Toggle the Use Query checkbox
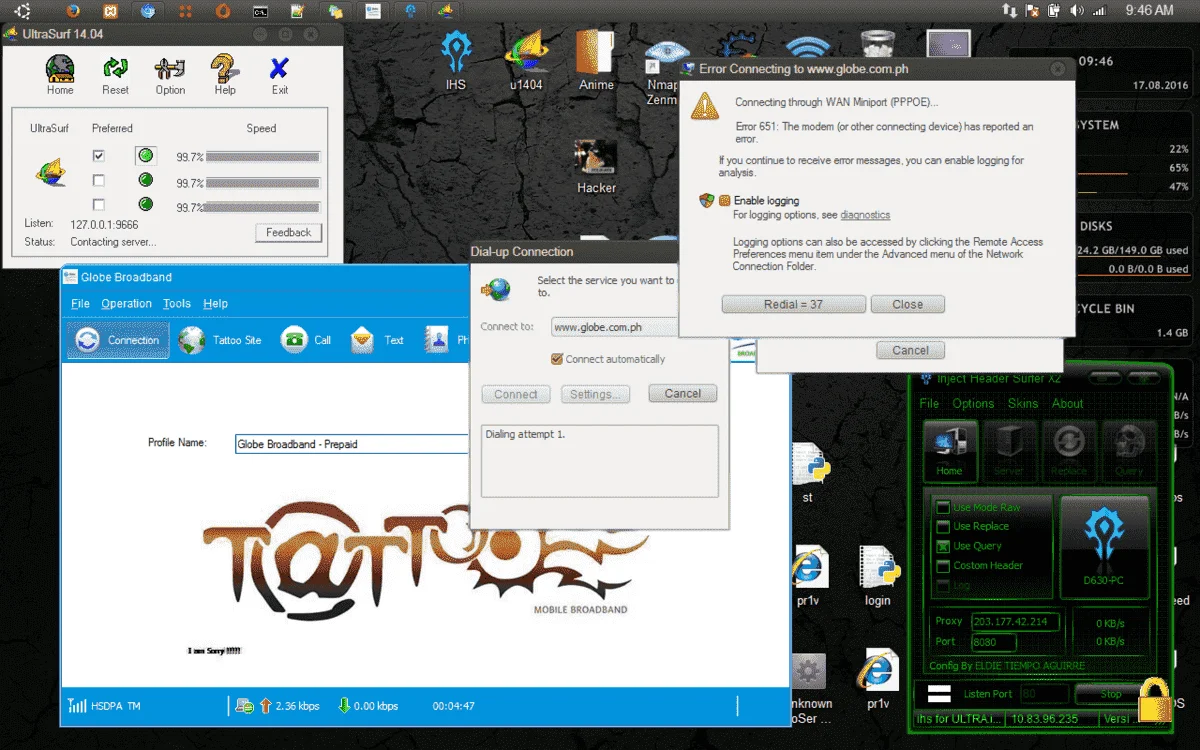1200x750 pixels. pos(942,547)
